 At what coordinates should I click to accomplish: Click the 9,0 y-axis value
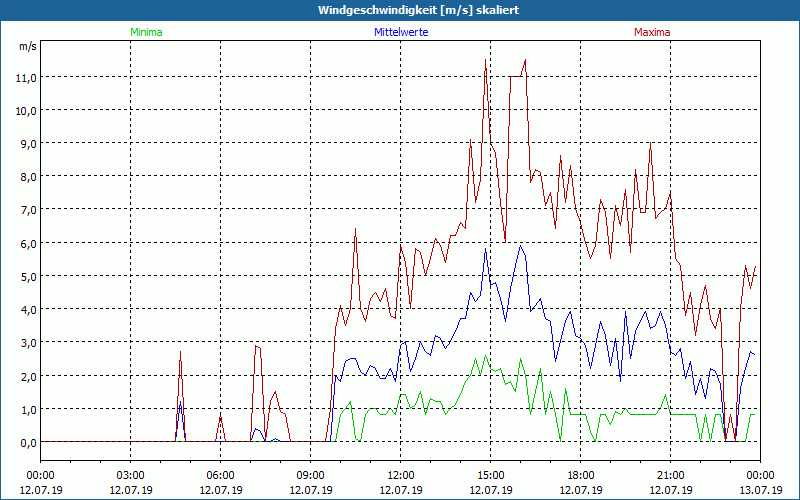[29, 144]
